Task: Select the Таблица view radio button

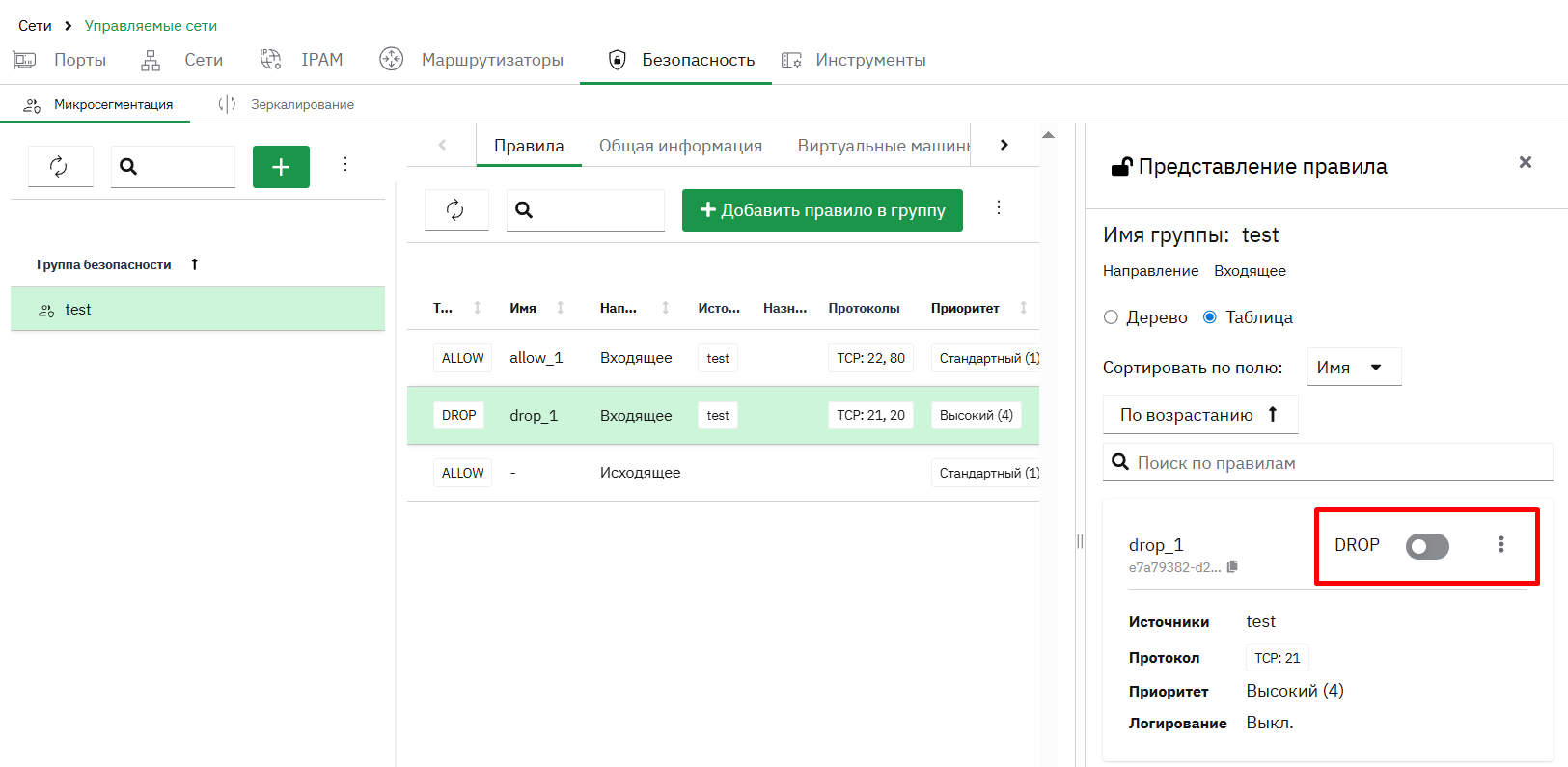Action: (1209, 317)
